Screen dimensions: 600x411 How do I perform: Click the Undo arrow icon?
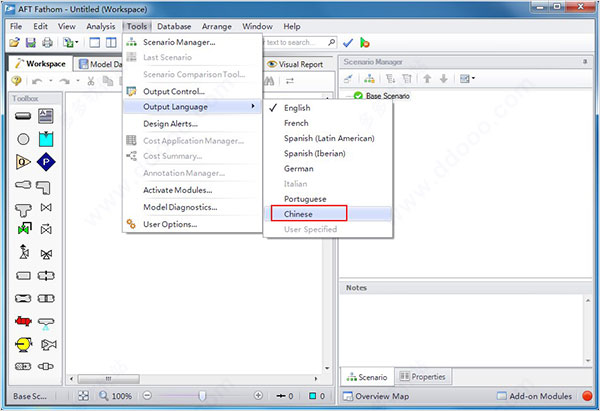37,81
